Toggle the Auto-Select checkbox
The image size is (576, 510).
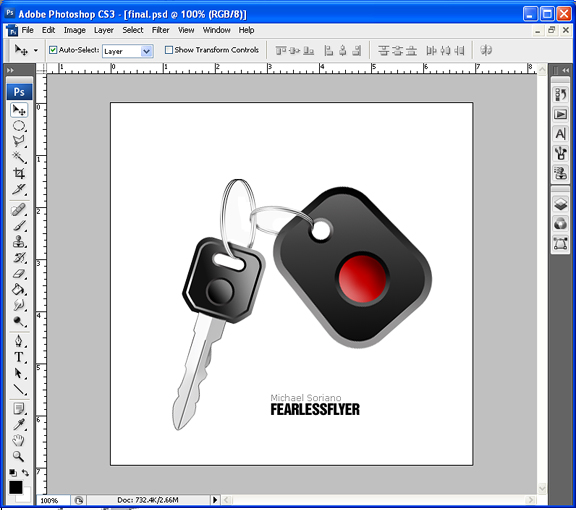(x=53, y=50)
